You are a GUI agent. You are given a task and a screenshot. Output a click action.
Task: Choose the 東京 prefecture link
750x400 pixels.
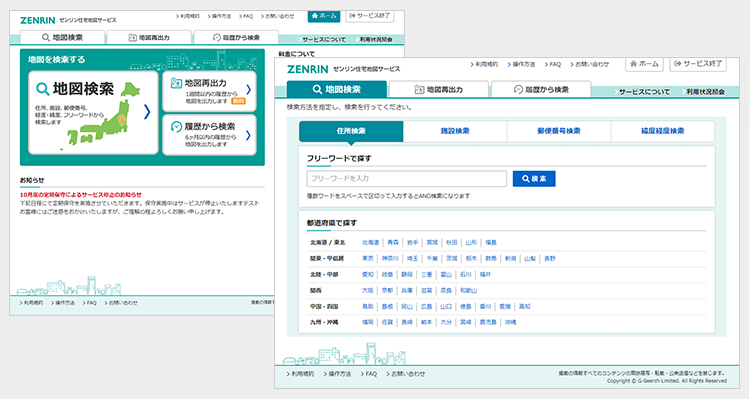(368, 258)
